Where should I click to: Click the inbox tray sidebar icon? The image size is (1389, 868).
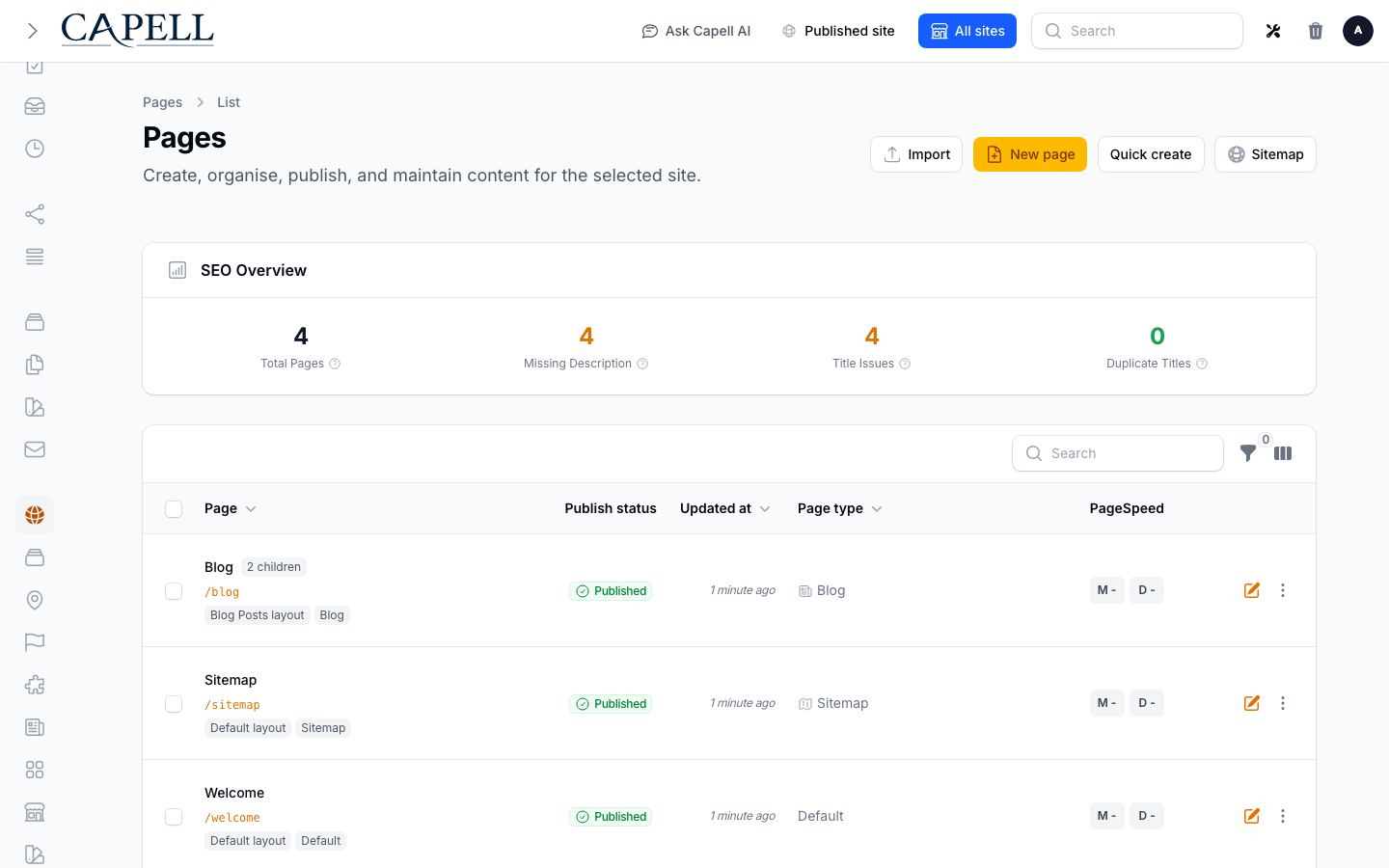(35, 106)
